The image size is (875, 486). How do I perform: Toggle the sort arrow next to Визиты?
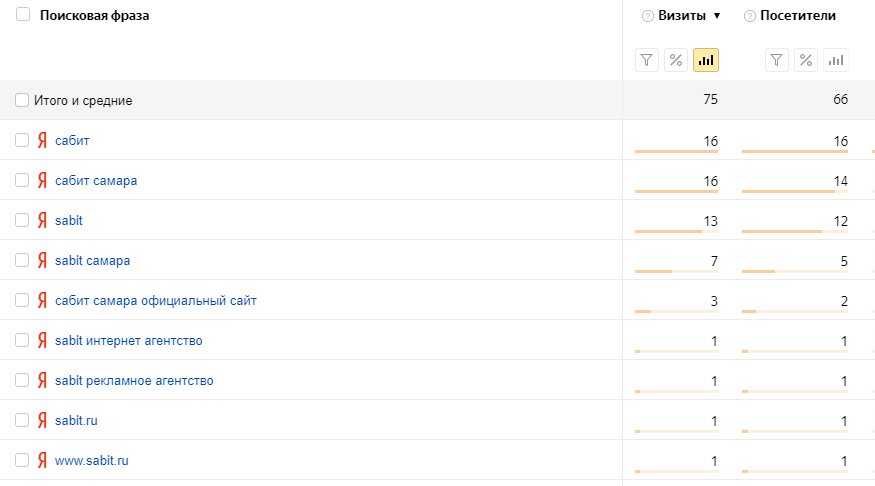(717, 16)
